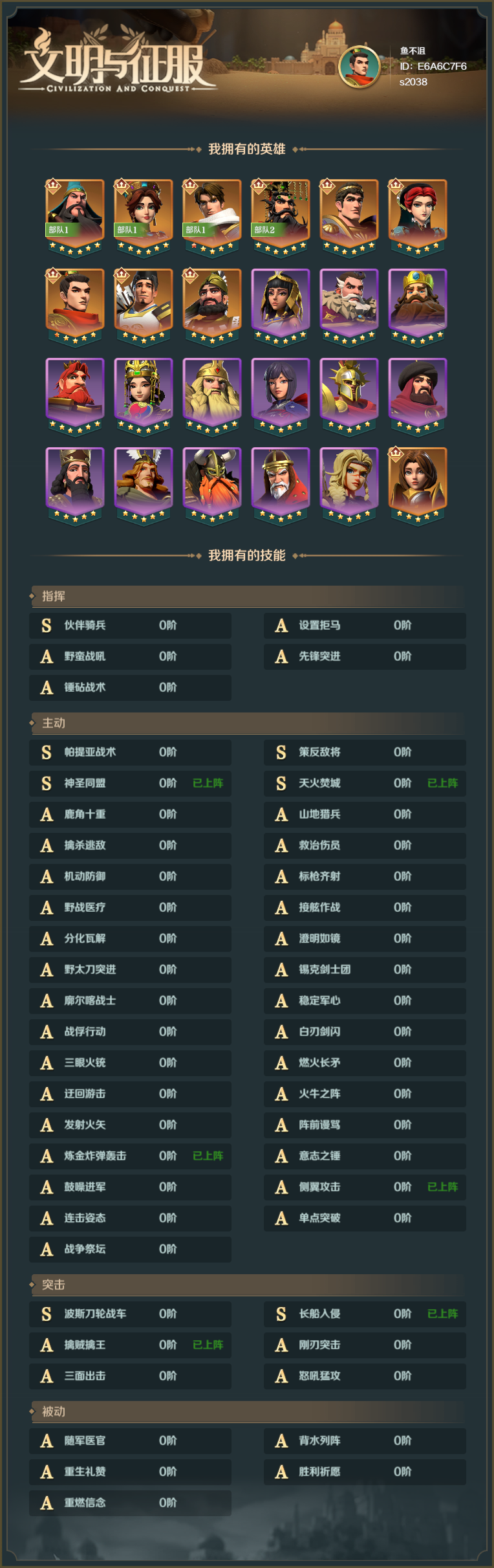Click the player avatar portrait
Screen dimensions: 494x1568
[x=359, y=67]
